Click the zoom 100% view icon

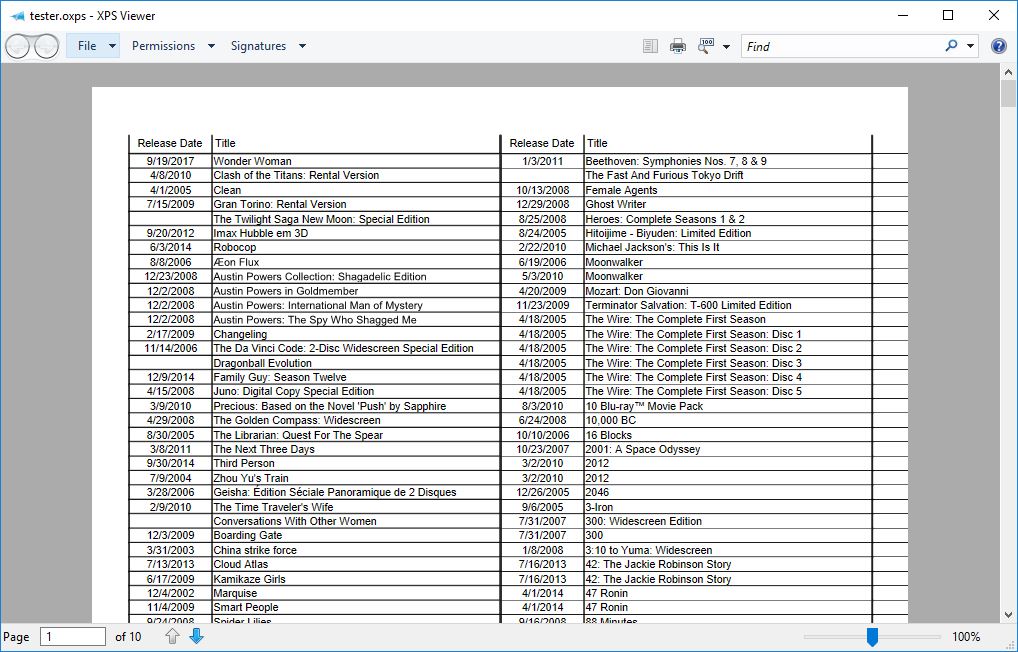(x=706, y=45)
